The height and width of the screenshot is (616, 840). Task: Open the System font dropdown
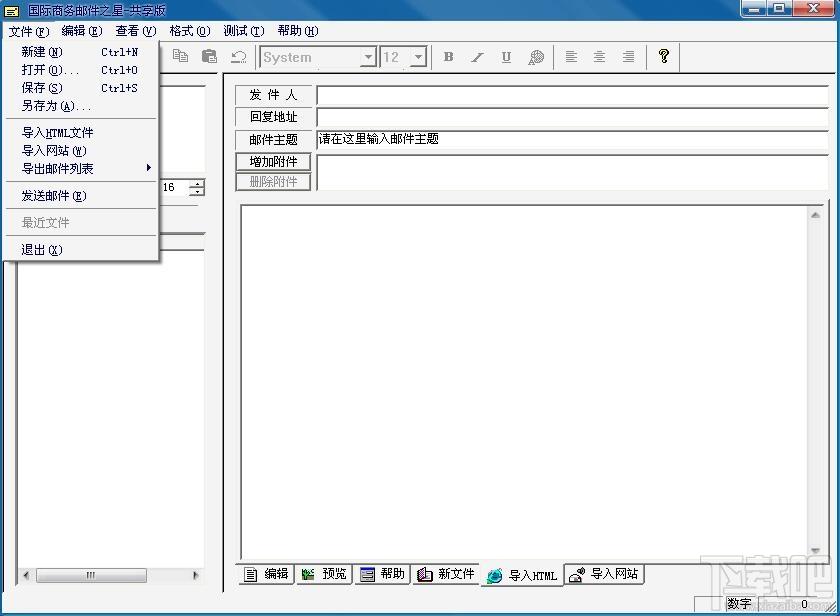pos(368,57)
